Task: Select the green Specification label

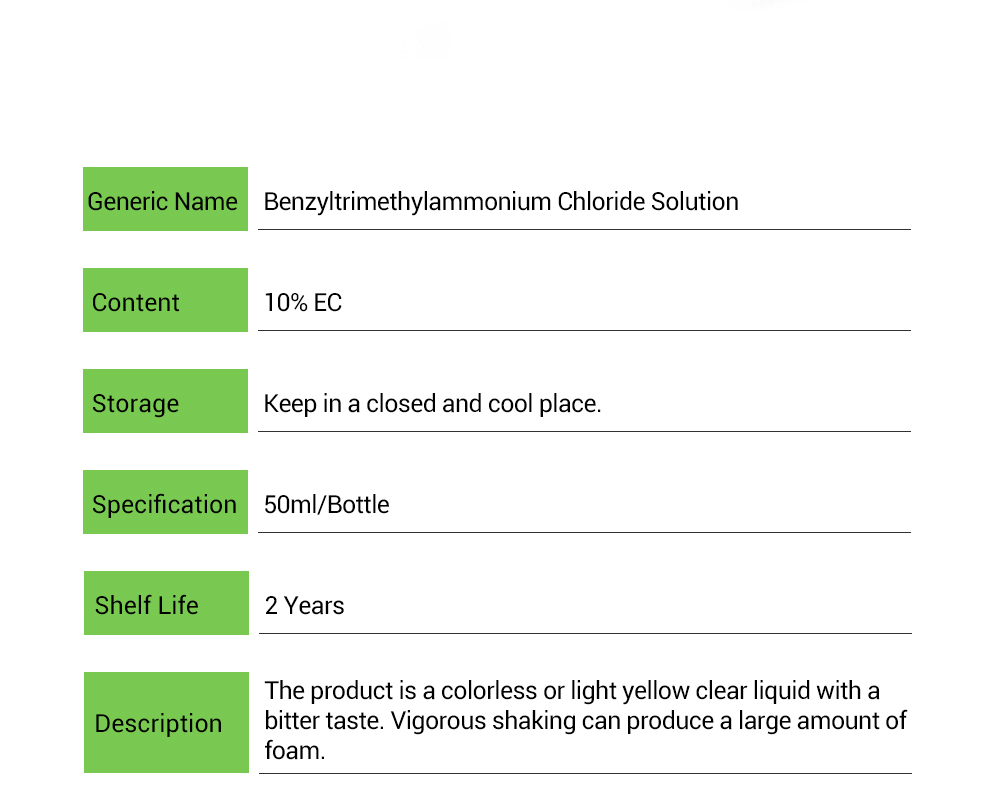Action: tap(164, 503)
